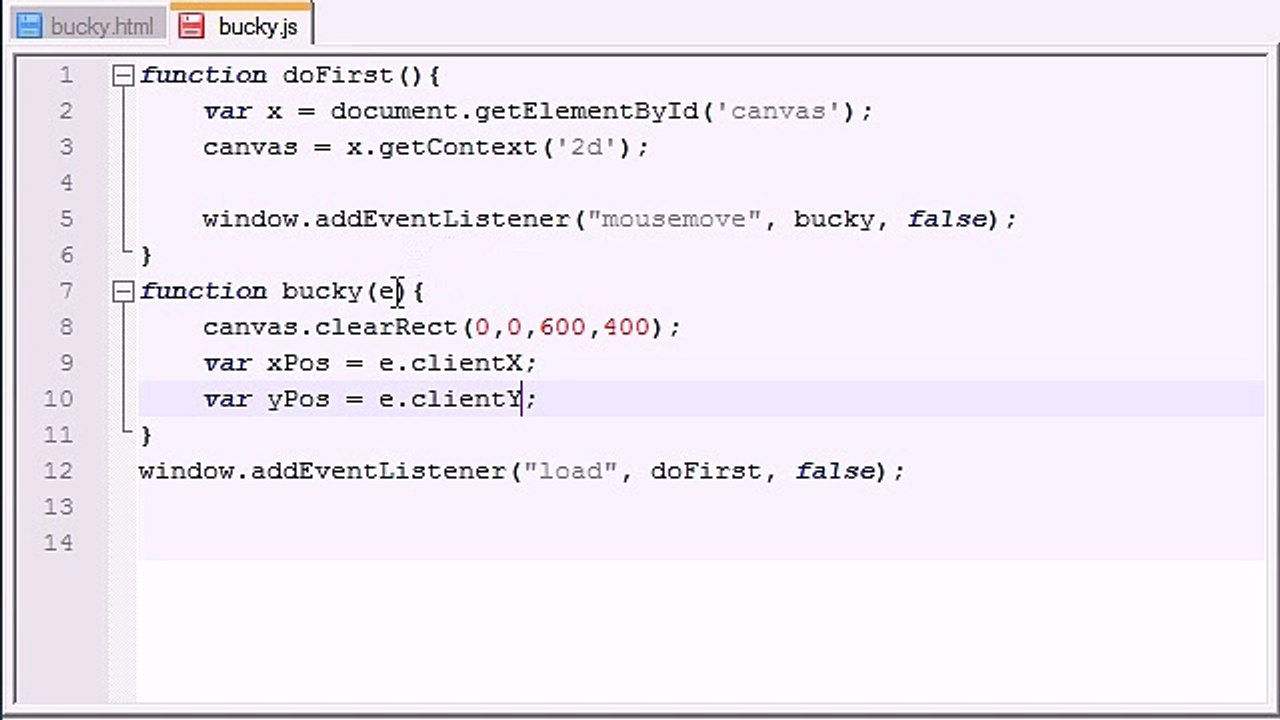Click 'bucky' argument in the mousemove listener
The width and height of the screenshot is (1280, 720).
[834, 220]
